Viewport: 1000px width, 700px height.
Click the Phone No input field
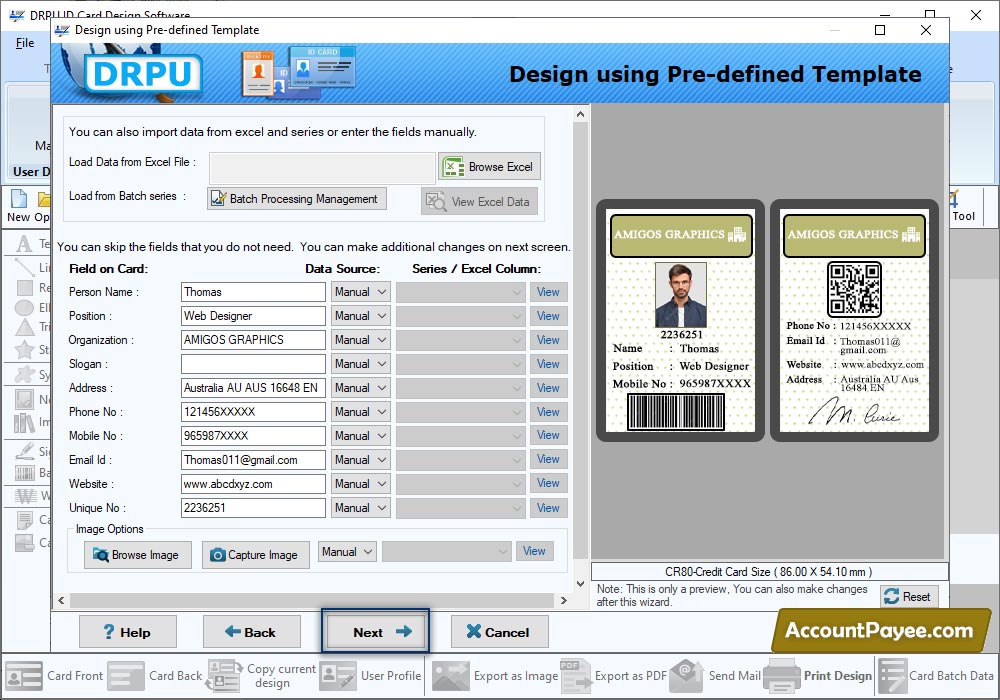point(253,412)
